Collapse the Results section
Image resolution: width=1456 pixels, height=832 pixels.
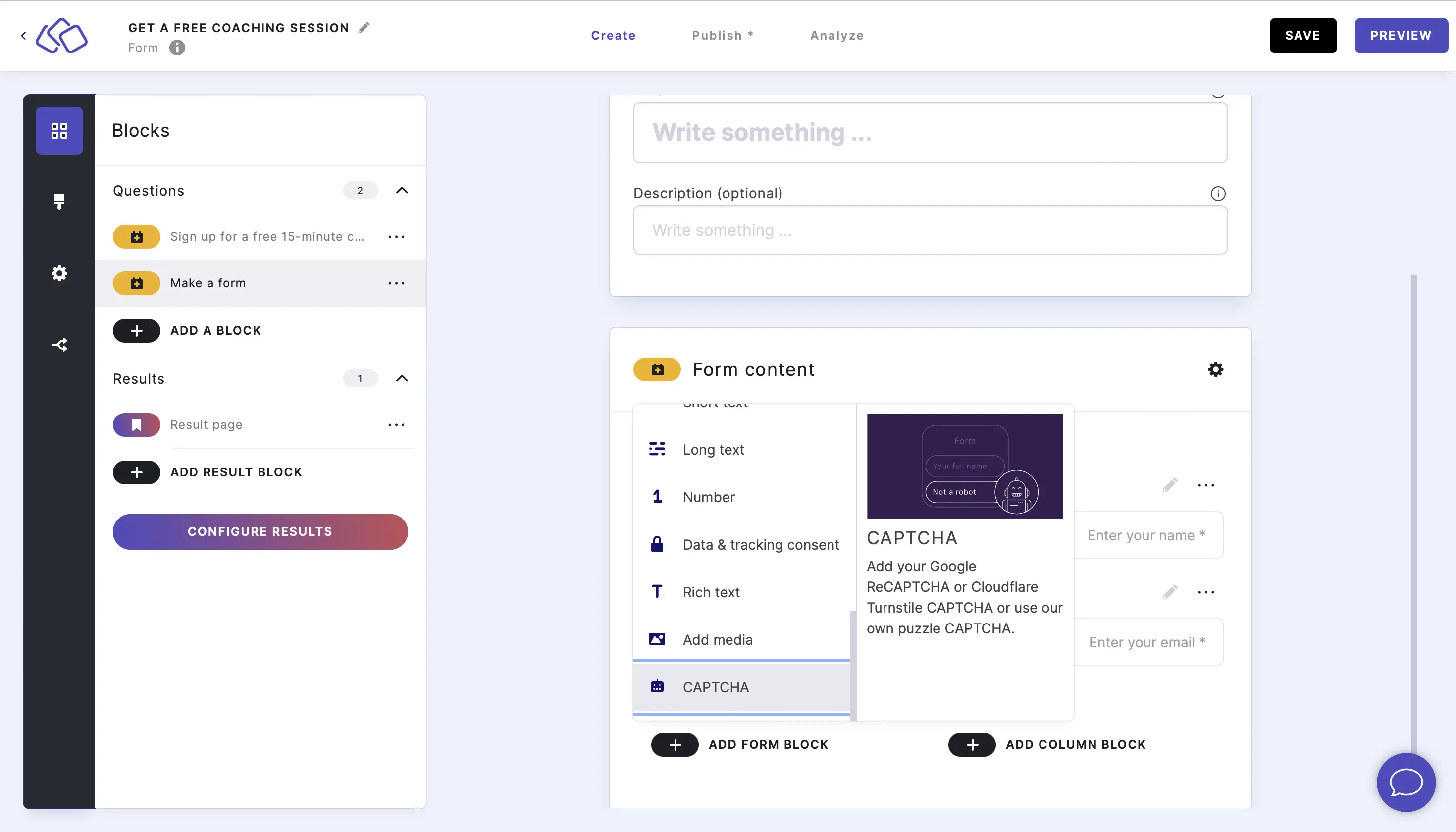point(401,378)
